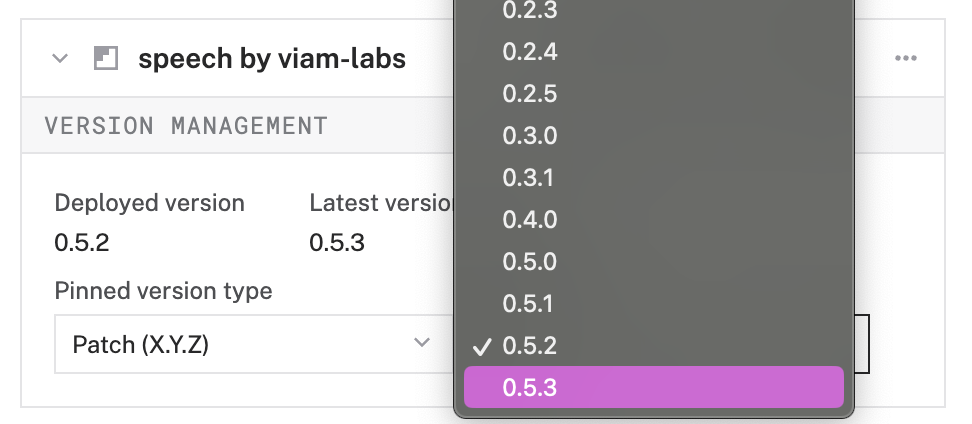Choose version 0.5.0 in dropdown
The height and width of the screenshot is (424, 972).
point(654,262)
